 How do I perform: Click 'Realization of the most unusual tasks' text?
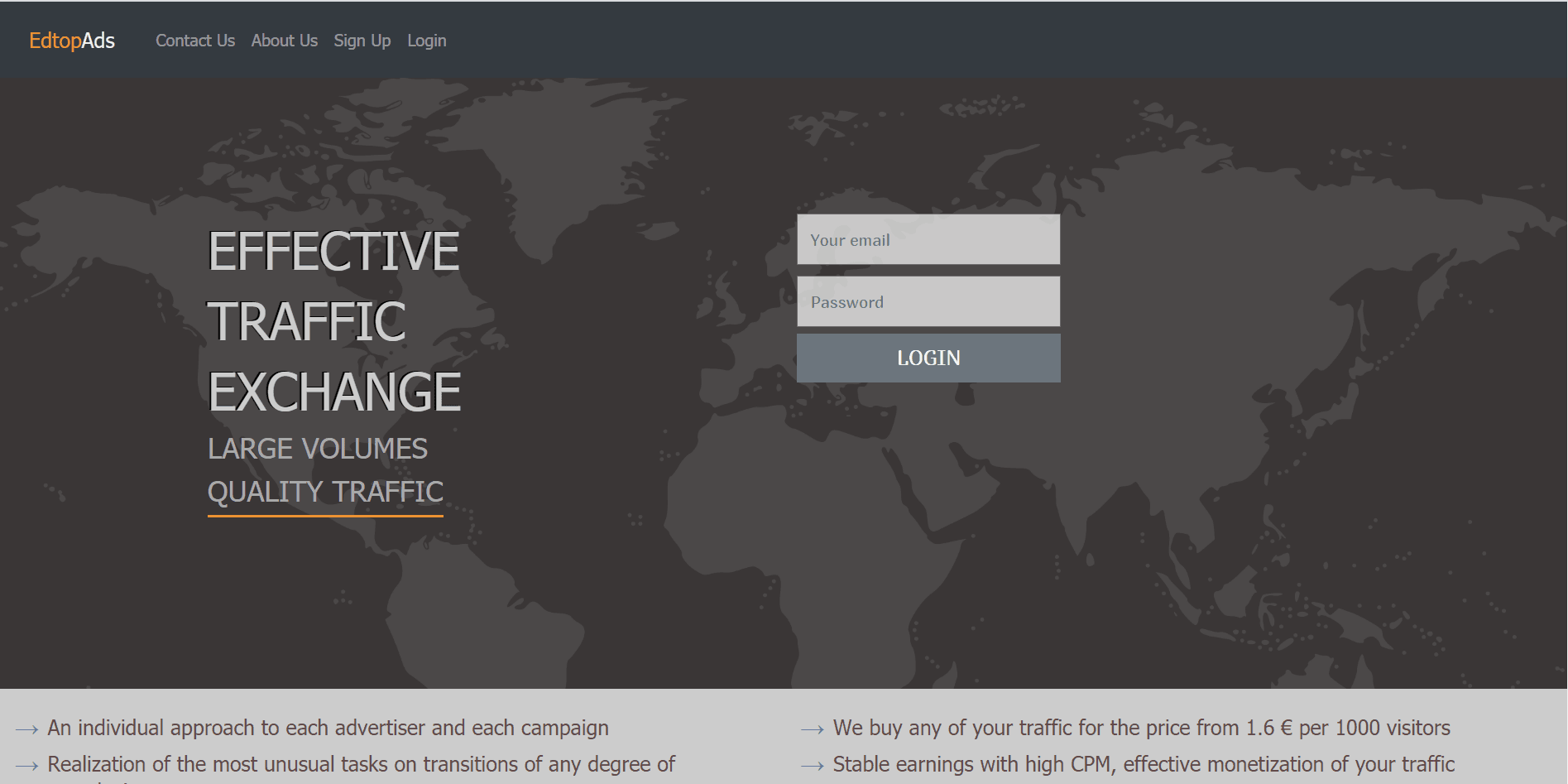click(361, 764)
